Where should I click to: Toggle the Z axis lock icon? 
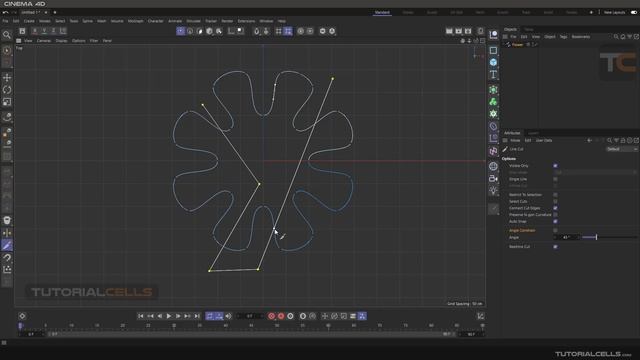point(53,31)
